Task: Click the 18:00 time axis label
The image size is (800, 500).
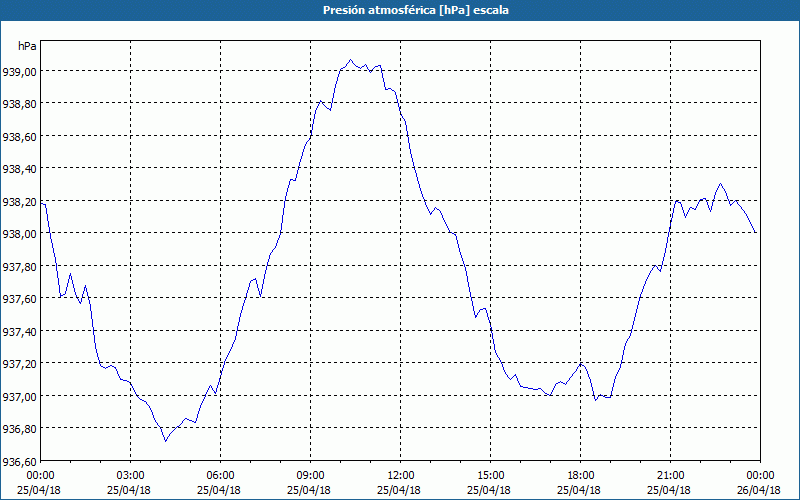Action: click(x=580, y=476)
